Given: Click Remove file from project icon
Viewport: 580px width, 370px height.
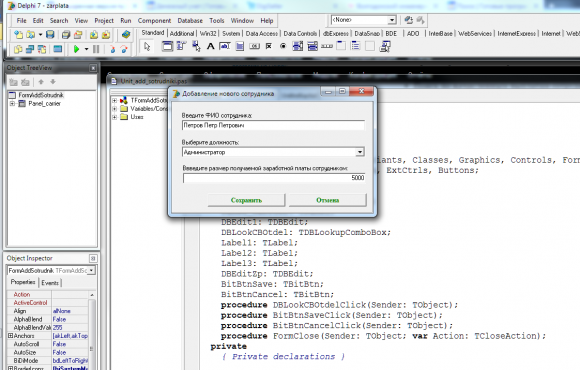Looking at the screenshot, I should [106, 35].
